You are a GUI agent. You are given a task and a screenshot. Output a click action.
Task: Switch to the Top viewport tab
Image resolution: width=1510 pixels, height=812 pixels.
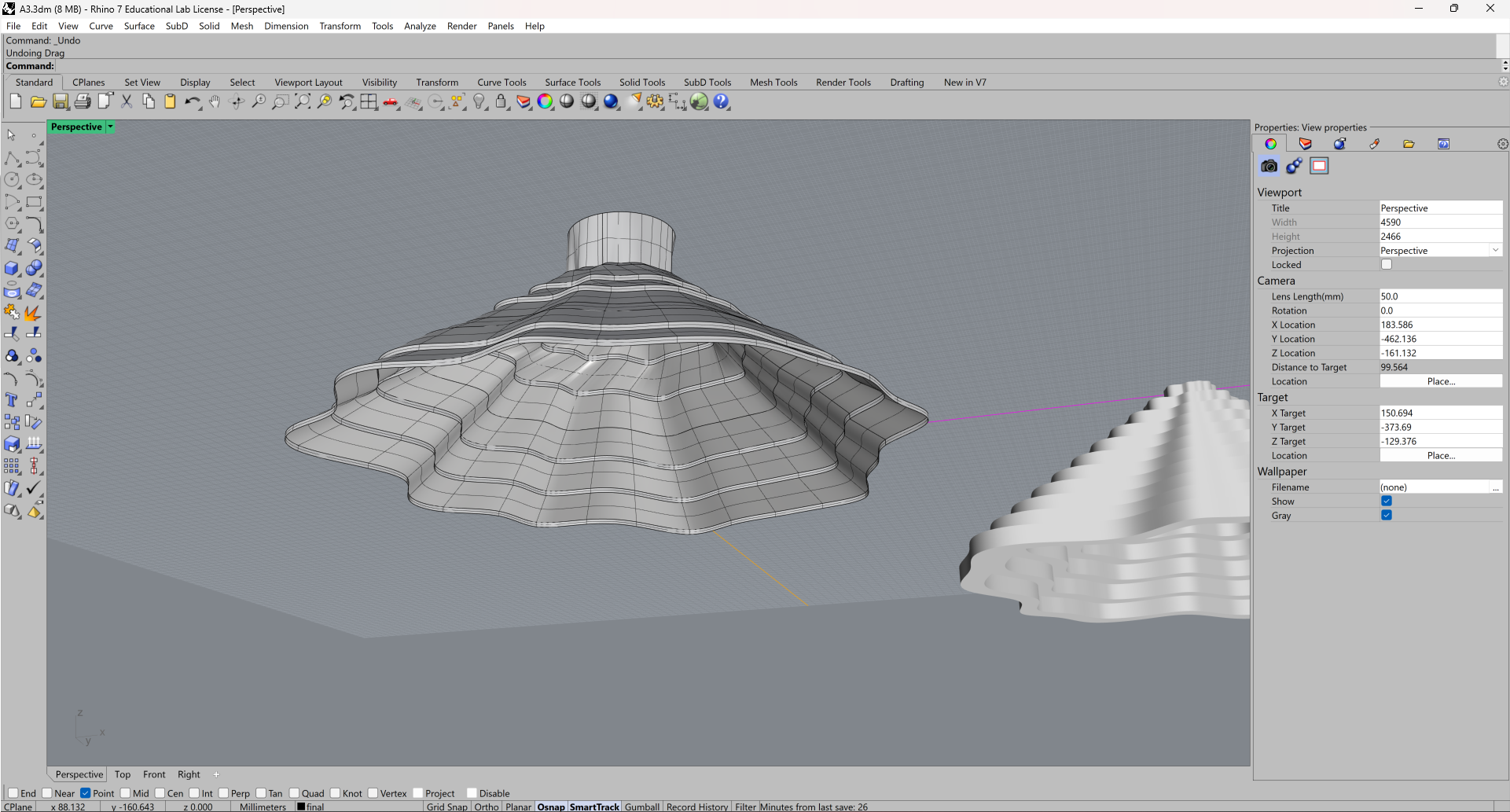[123, 774]
